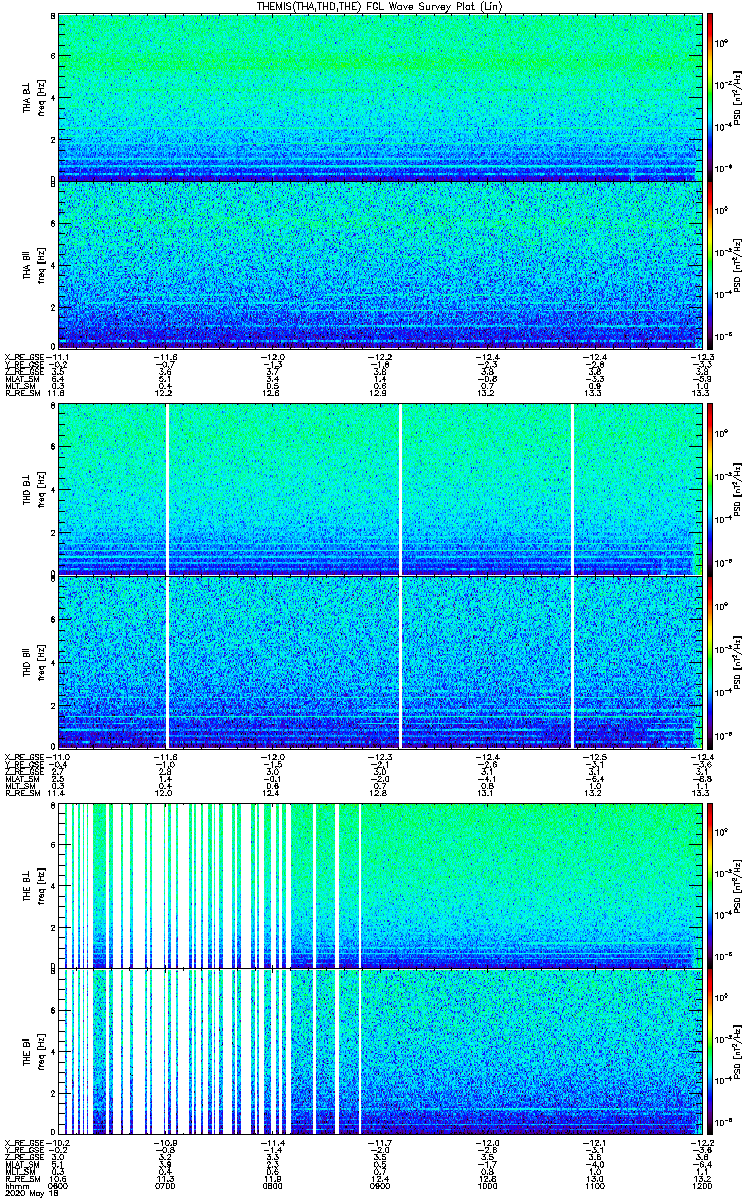
Task: Click the first white data gap in THD panel
Action: click(167, 573)
